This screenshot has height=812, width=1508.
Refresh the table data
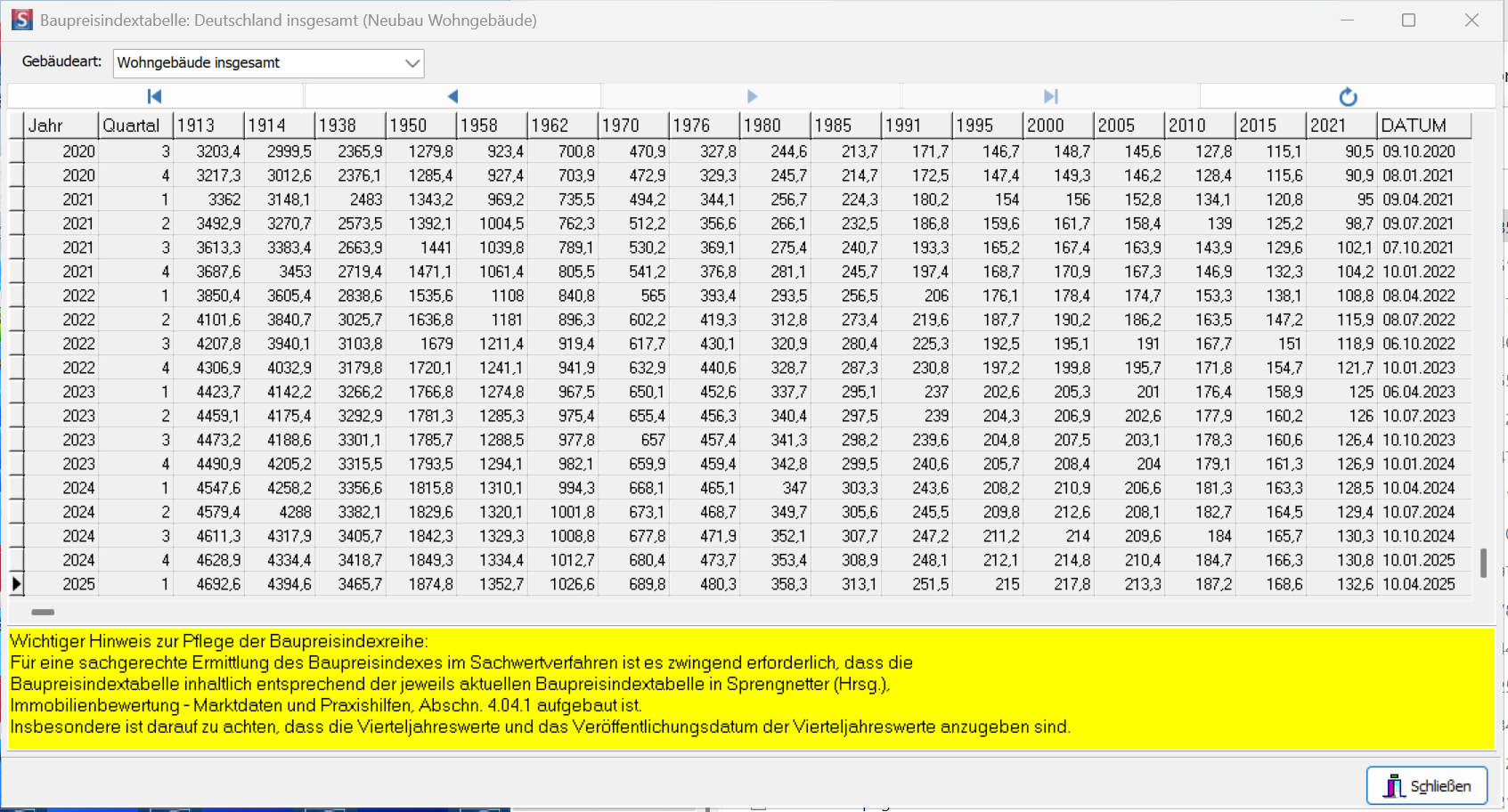(x=1348, y=96)
